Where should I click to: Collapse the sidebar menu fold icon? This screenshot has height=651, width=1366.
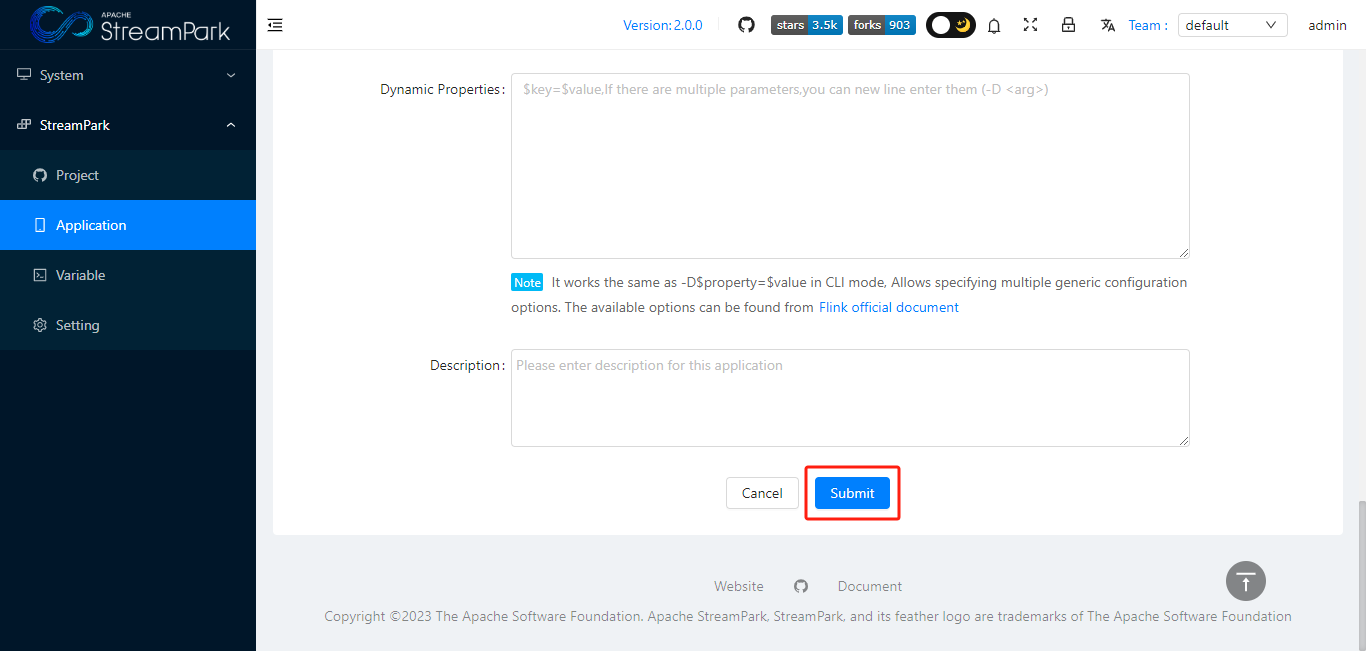point(275,25)
